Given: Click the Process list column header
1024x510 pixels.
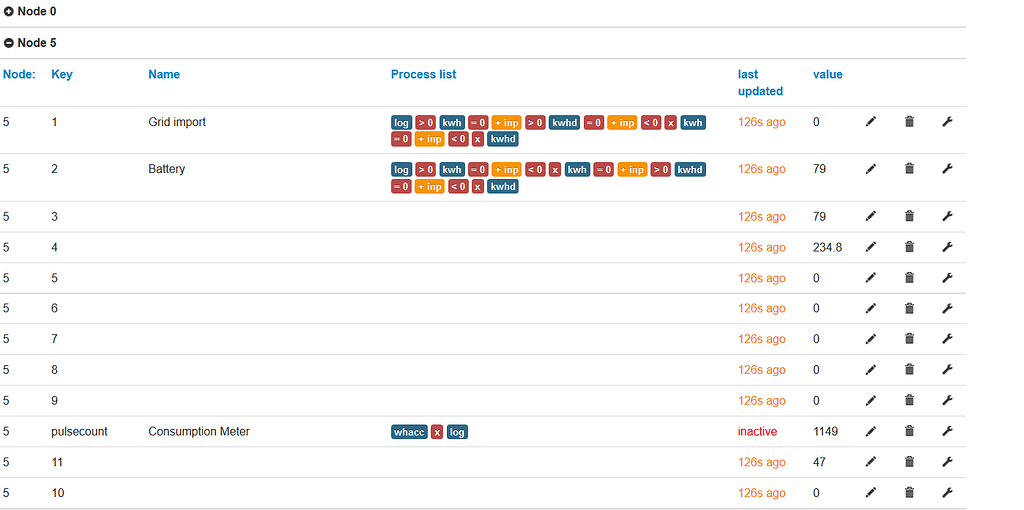Looking at the screenshot, I should (423, 74).
